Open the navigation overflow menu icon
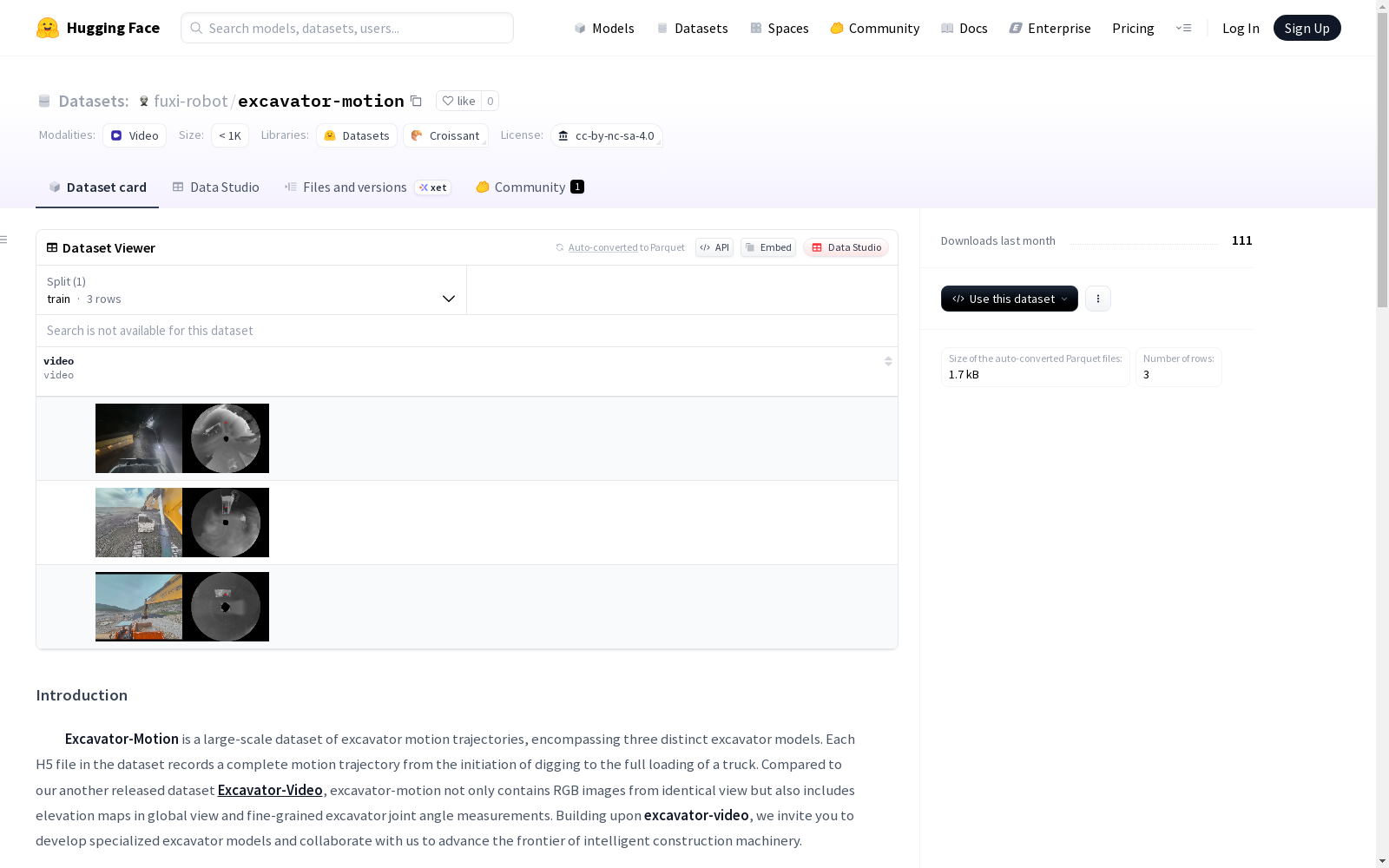The height and width of the screenshot is (868, 1389). 1183,28
